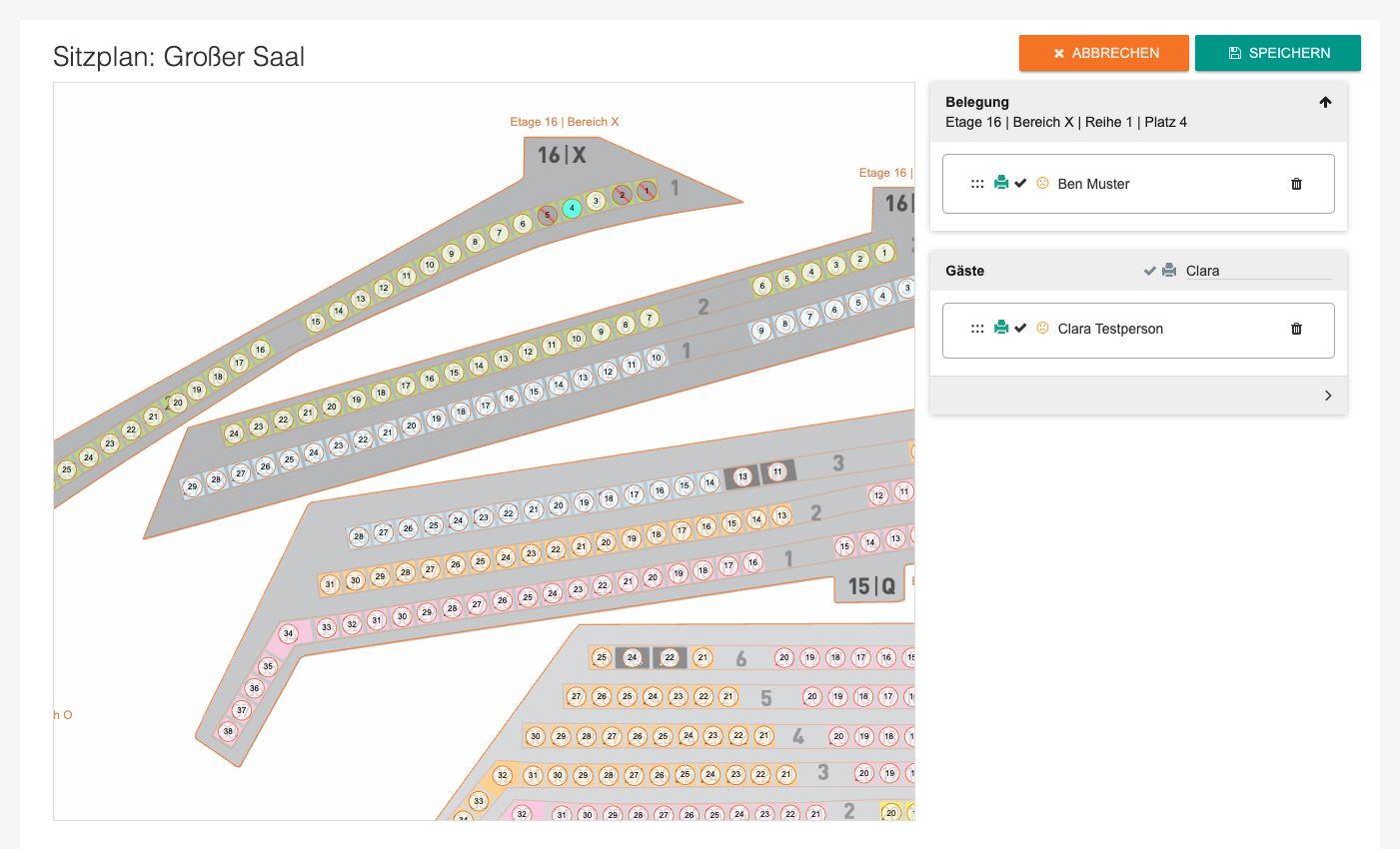Click the ABBRECHEN button
Screen dimensions: 1400x849
1104,53
